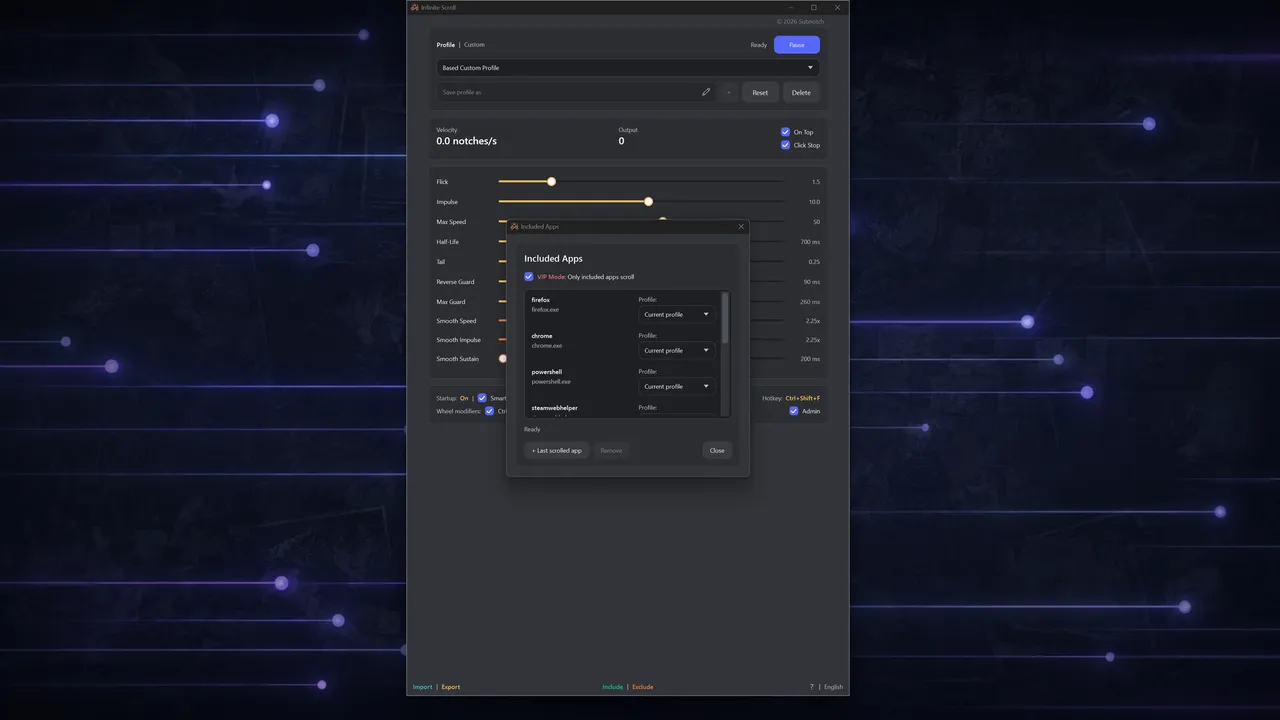Screen dimensions: 1280x720
Task: Click the Reverse Guard value '90 ms'
Action: (x=811, y=282)
